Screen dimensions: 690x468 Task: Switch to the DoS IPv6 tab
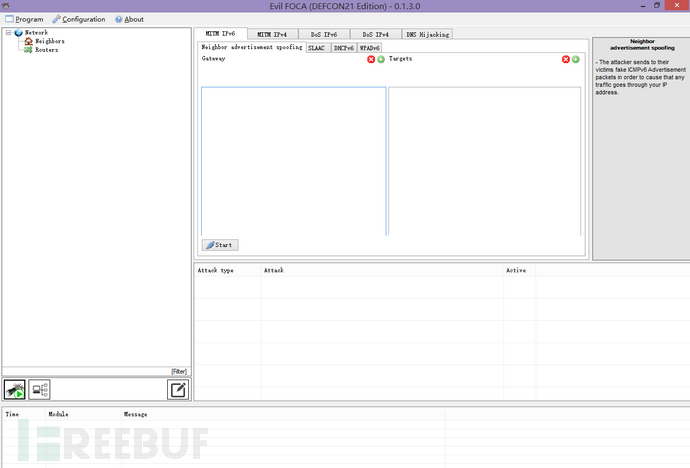(x=324, y=34)
